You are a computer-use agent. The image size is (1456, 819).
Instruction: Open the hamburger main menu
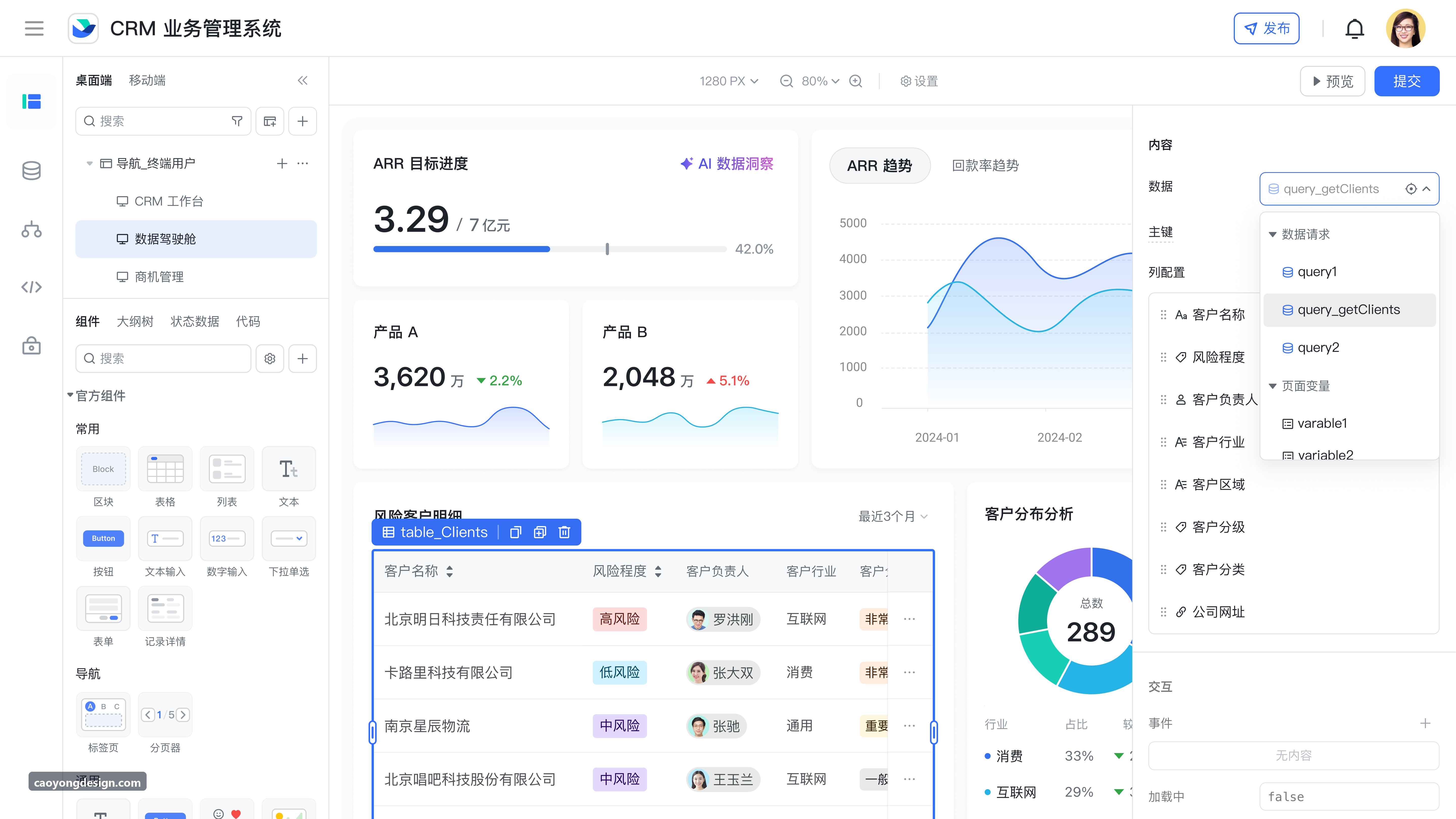click(x=34, y=28)
